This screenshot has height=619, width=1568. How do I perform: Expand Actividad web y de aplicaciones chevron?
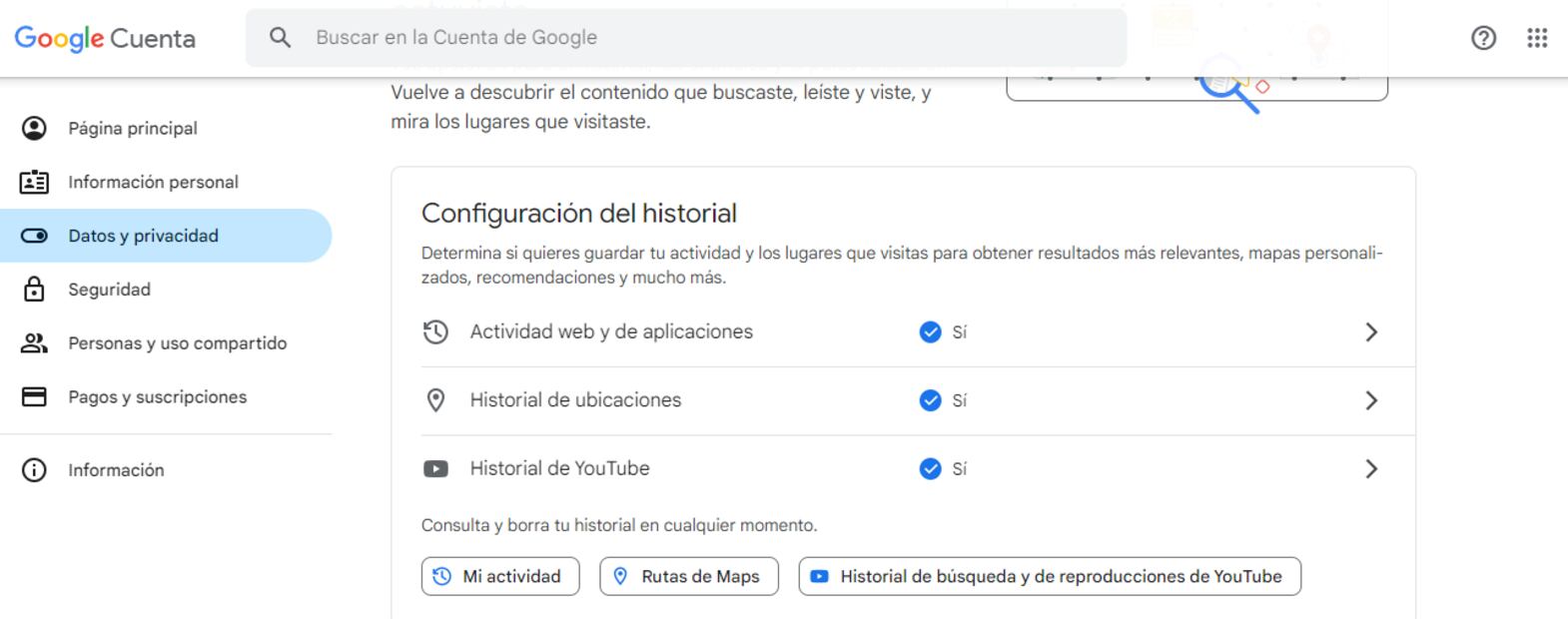1371,332
